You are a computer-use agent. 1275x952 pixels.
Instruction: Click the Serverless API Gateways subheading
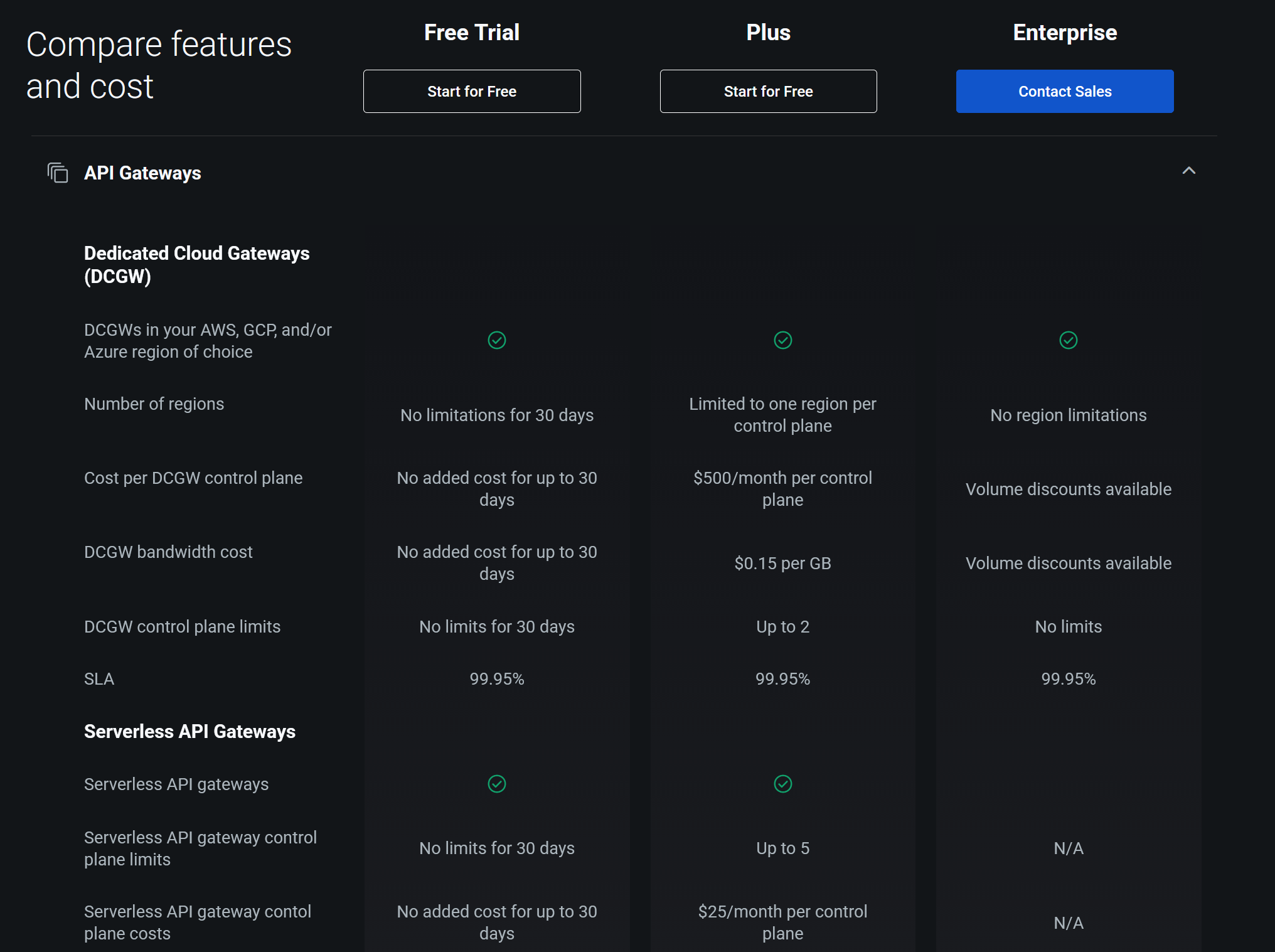pos(189,732)
